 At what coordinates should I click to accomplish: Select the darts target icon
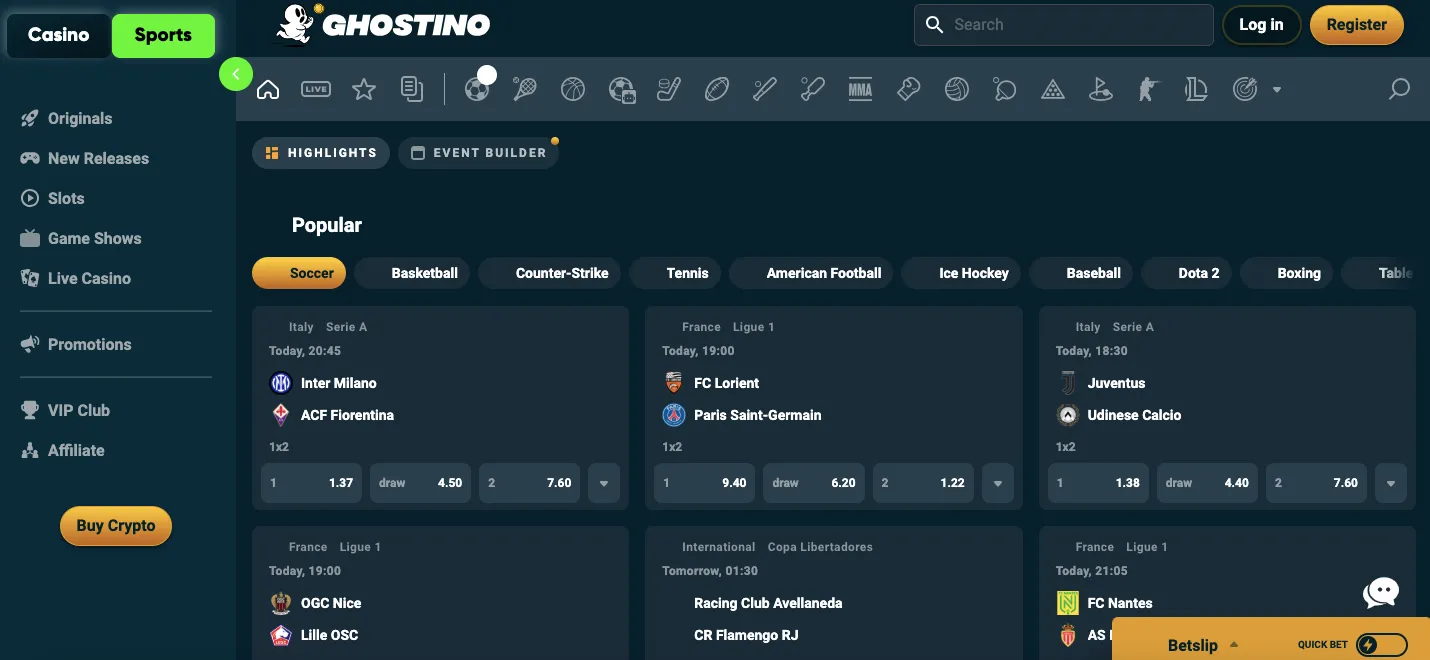pyautogui.click(x=1245, y=90)
